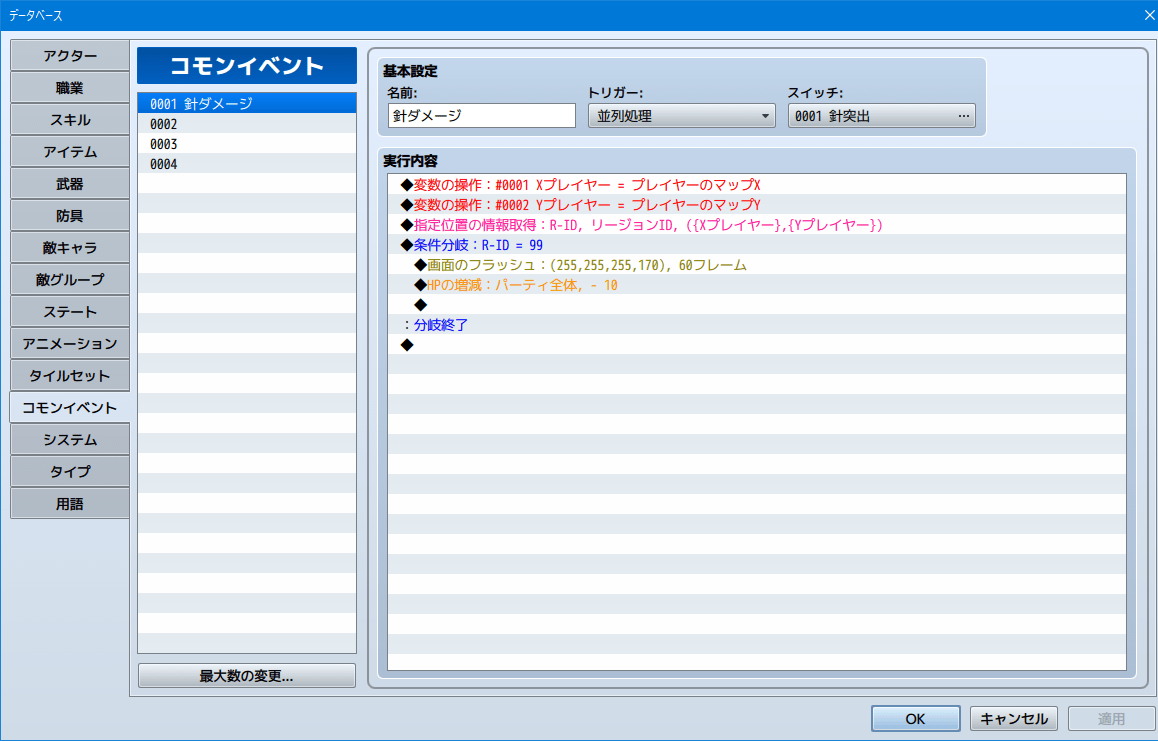Screen dimensions: 1158x741
Task: Click the キャンセル button
Action: (x=1013, y=719)
